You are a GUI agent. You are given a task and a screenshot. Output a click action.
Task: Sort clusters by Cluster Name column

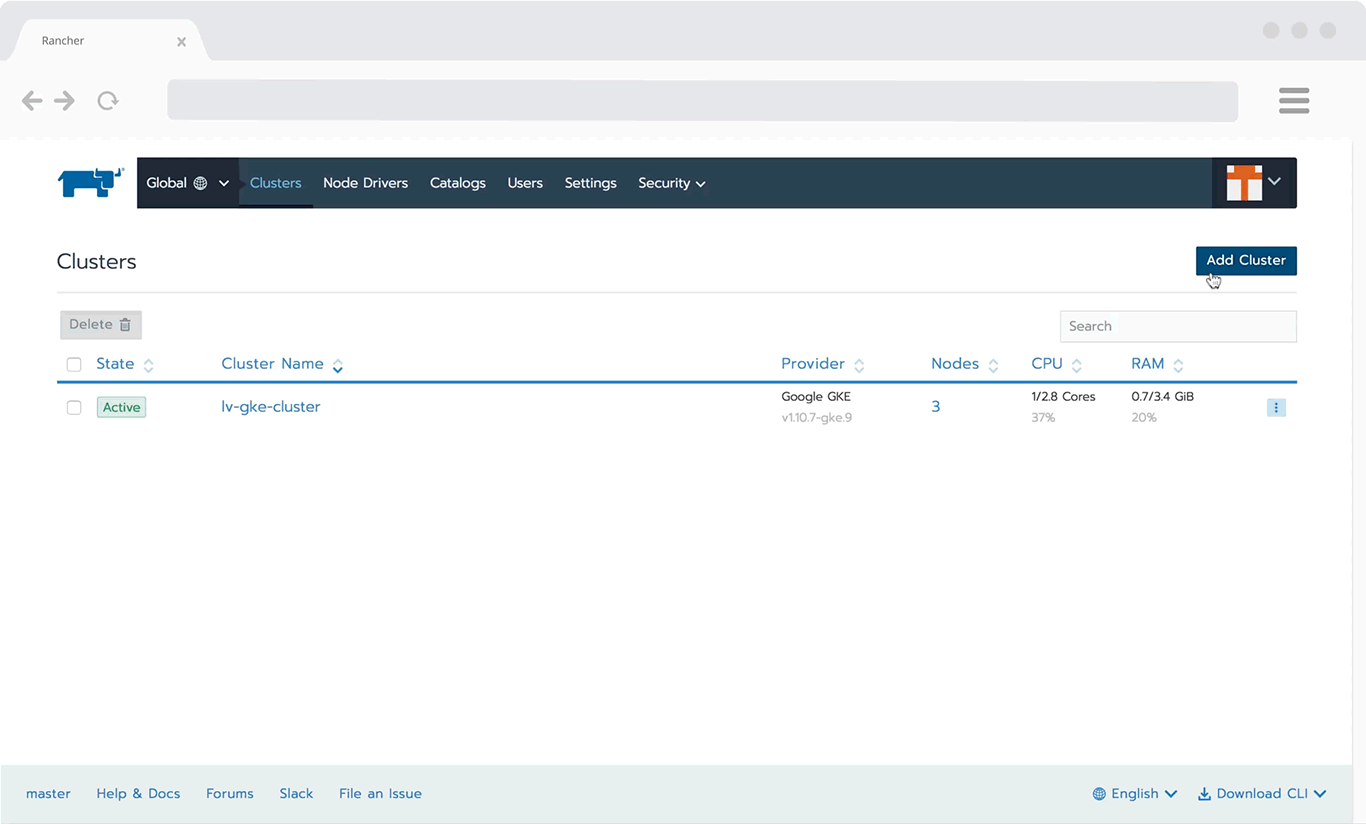pyautogui.click(x=282, y=364)
